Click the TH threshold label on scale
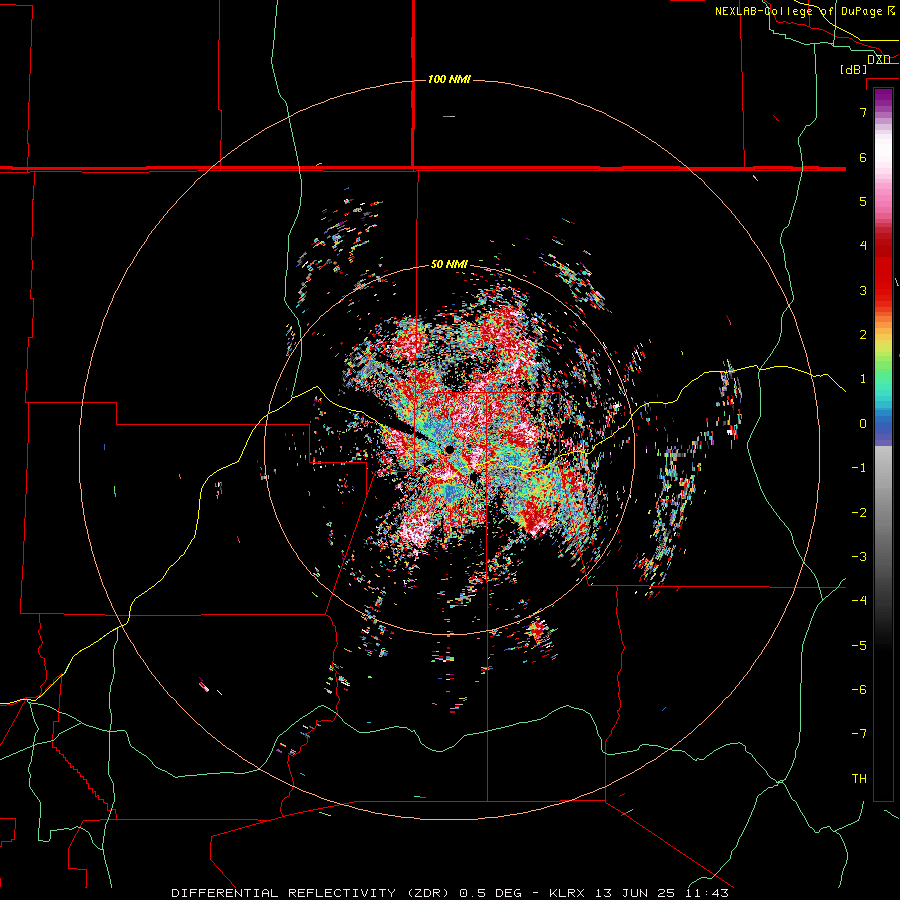The width and height of the screenshot is (900, 900). coord(859,779)
